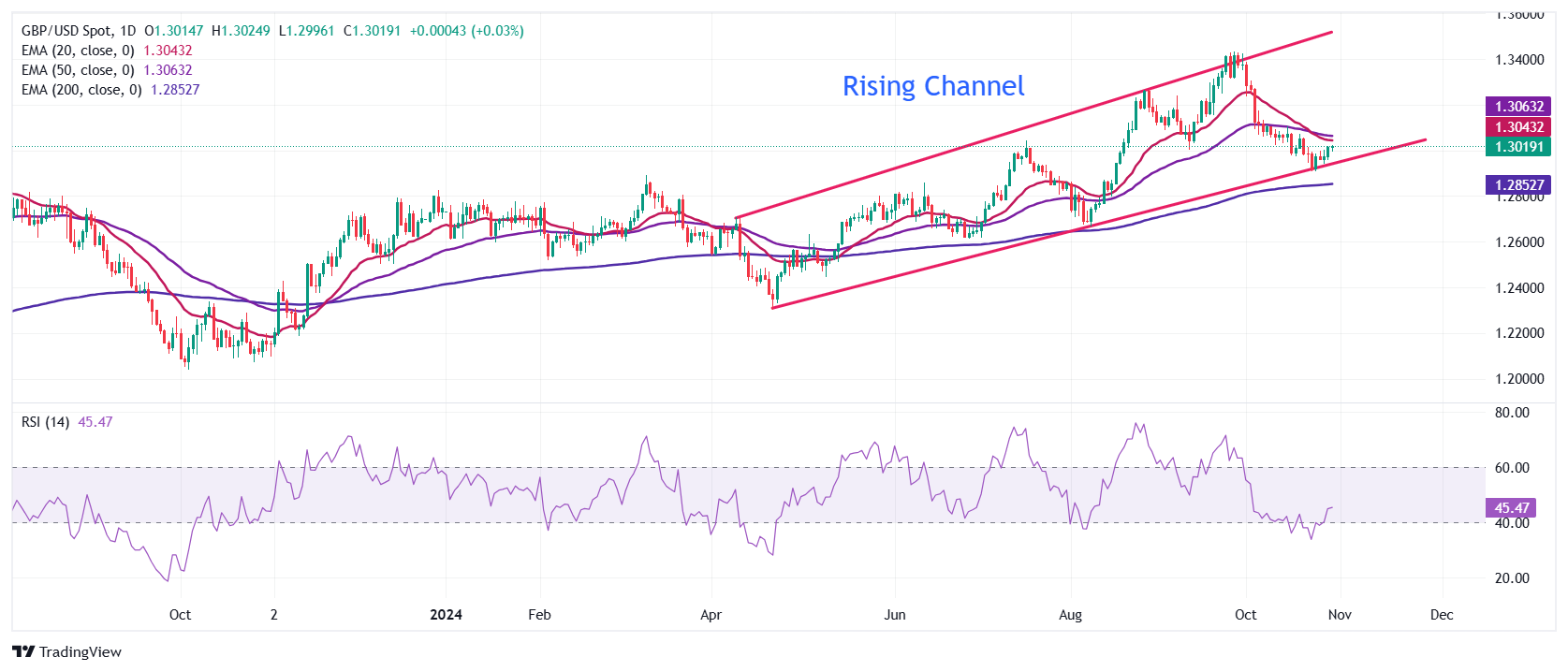This screenshot has width=1568, height=672.
Task: Click the TradingView logo icon
Action: pos(23,652)
